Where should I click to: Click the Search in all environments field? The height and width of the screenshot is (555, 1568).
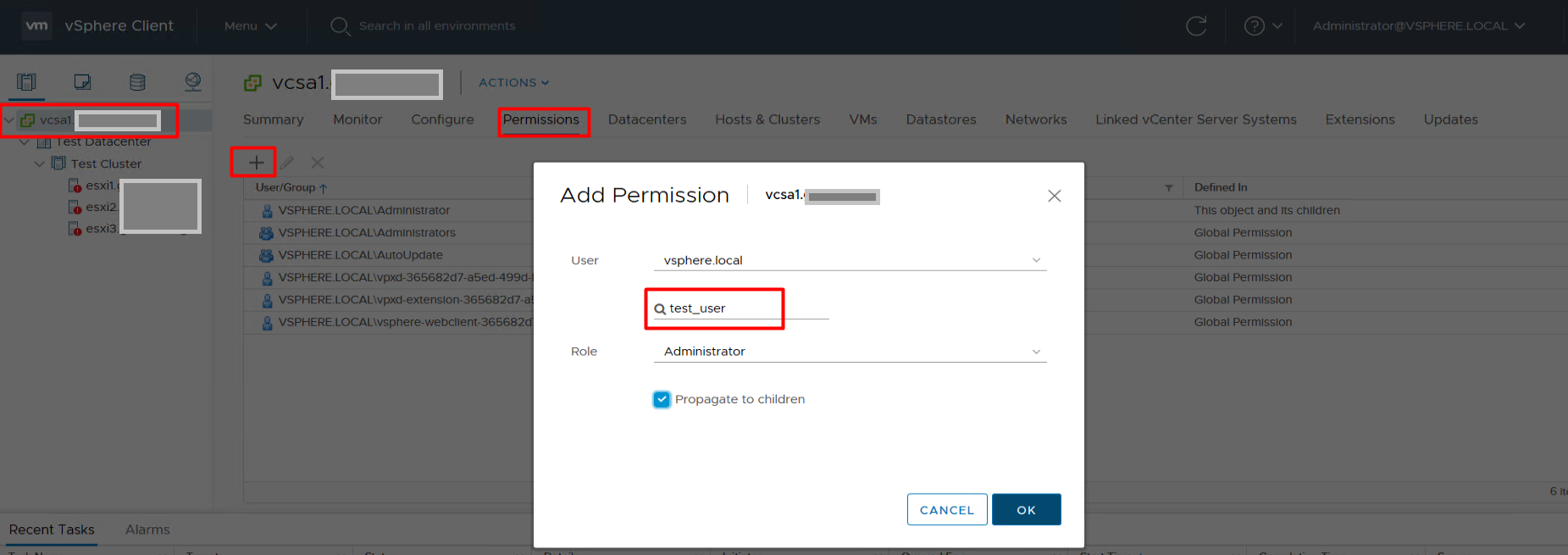click(437, 26)
